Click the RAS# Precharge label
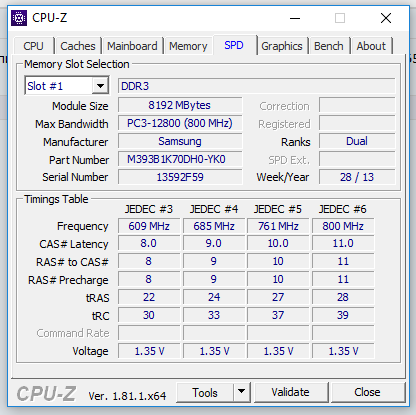416x415 pixels. pyautogui.click(x=68, y=280)
